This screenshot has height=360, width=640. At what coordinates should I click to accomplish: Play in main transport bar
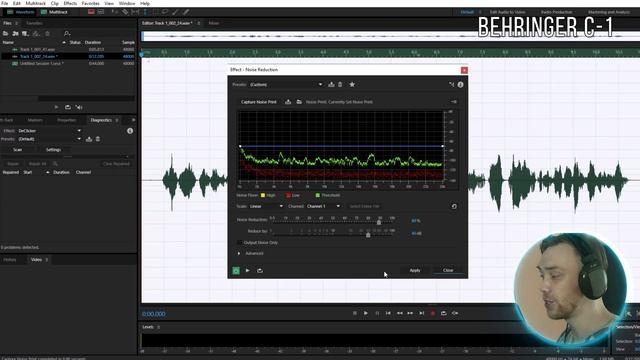click(x=366, y=313)
